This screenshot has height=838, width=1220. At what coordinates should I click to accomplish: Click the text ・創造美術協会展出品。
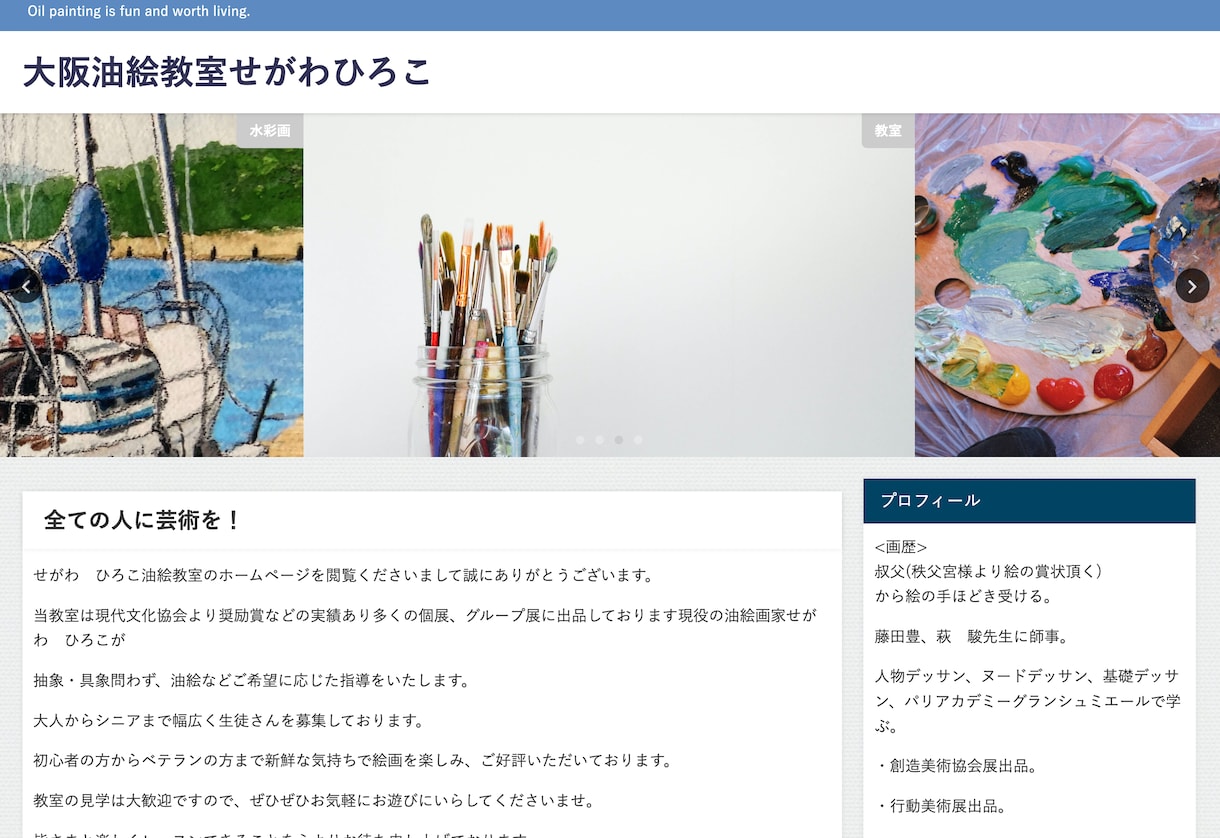coord(958,767)
